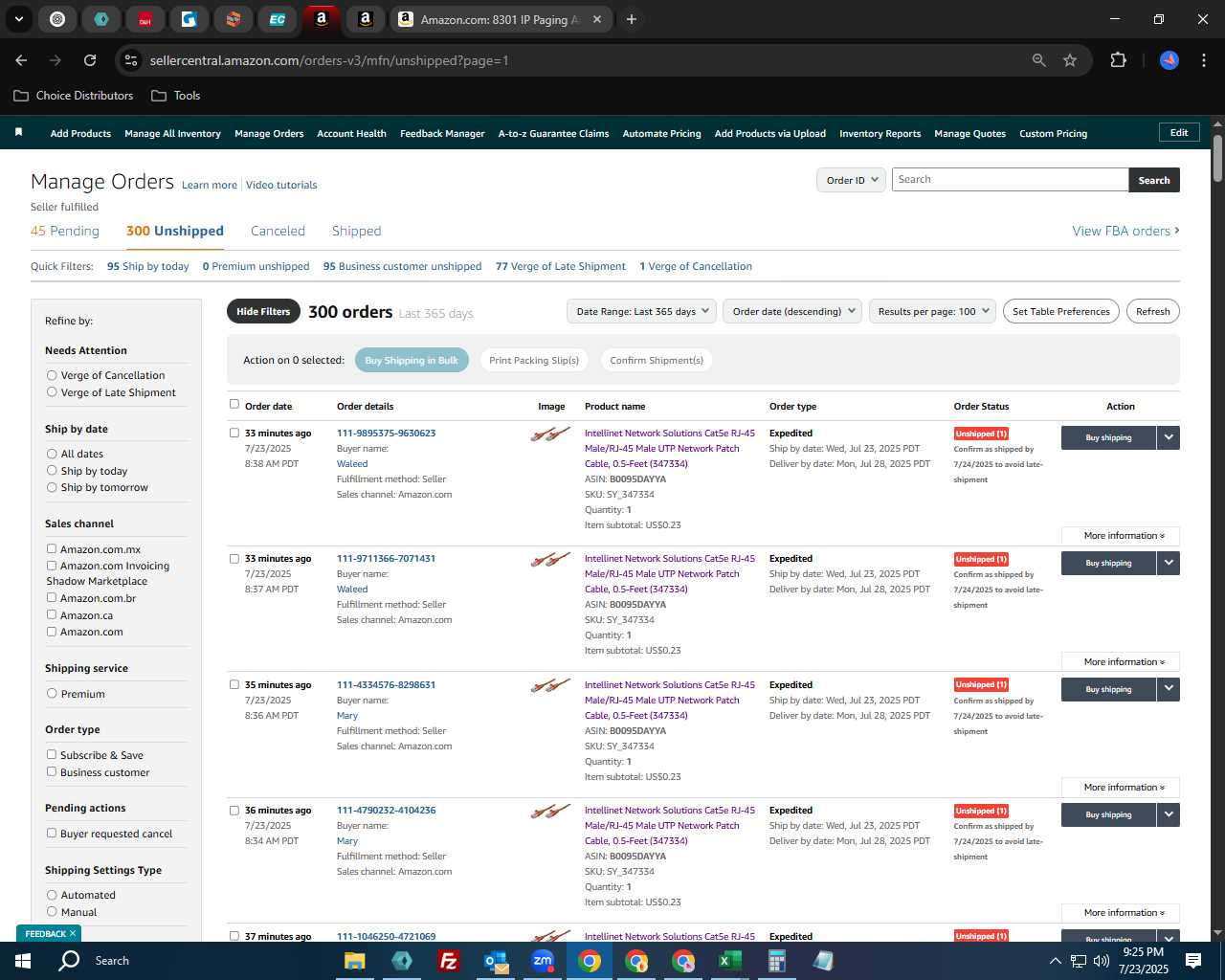Click Buy shipping for order 111-4334576-8298631
1225x980 pixels.
(x=1108, y=689)
